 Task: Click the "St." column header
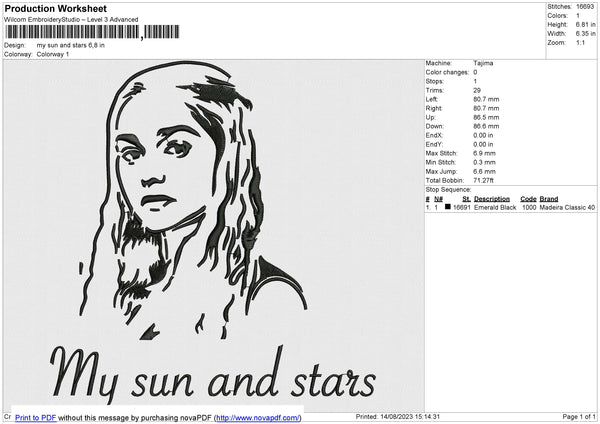466,199
